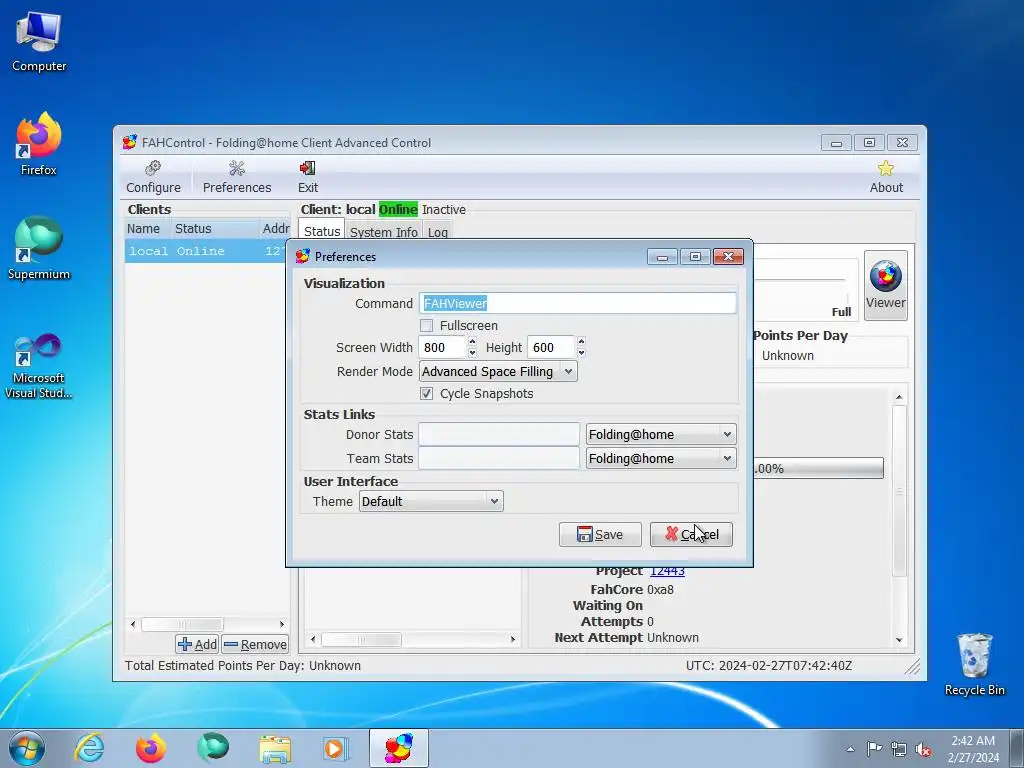1024x768 pixels.
Task: Click the Height value field
Action: (551, 347)
